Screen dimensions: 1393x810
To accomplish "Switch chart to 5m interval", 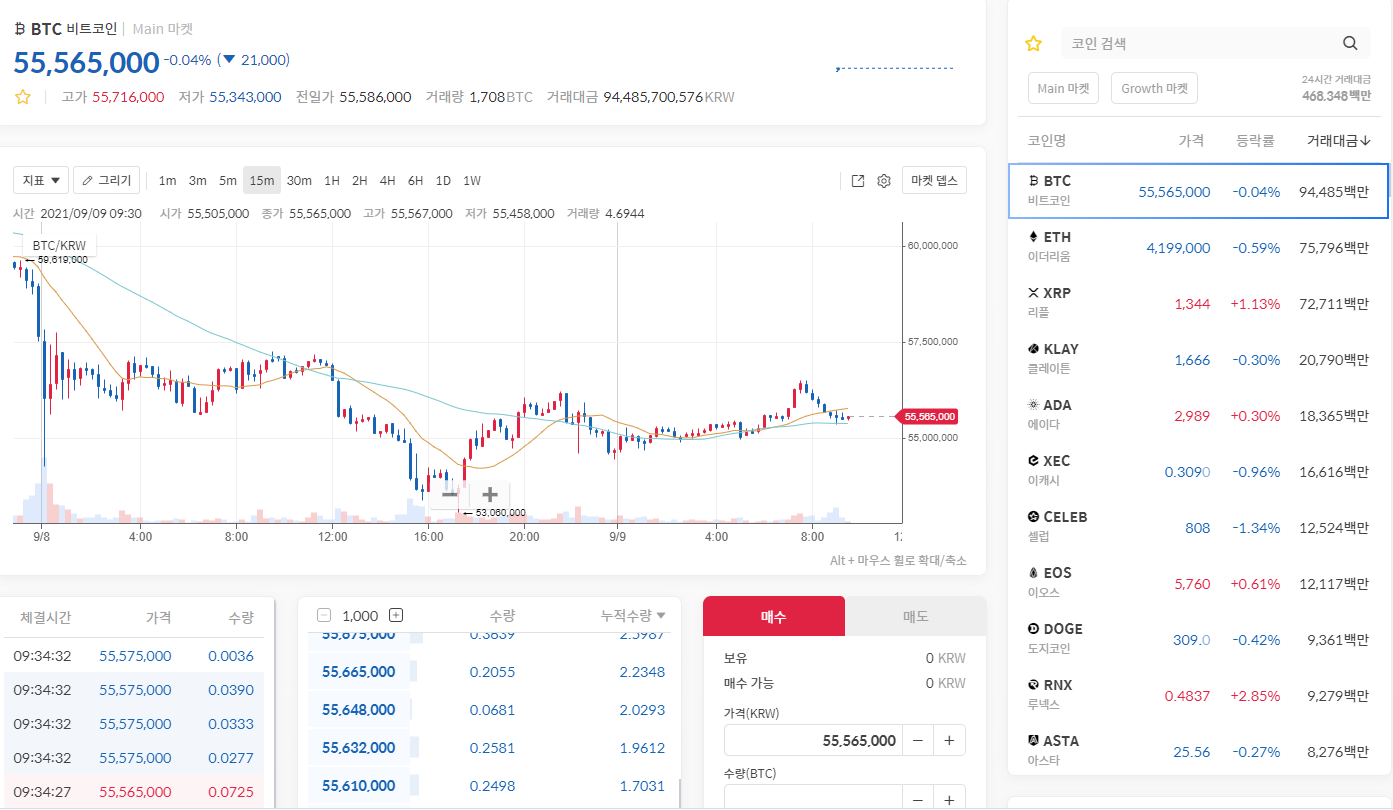I will point(228,181).
